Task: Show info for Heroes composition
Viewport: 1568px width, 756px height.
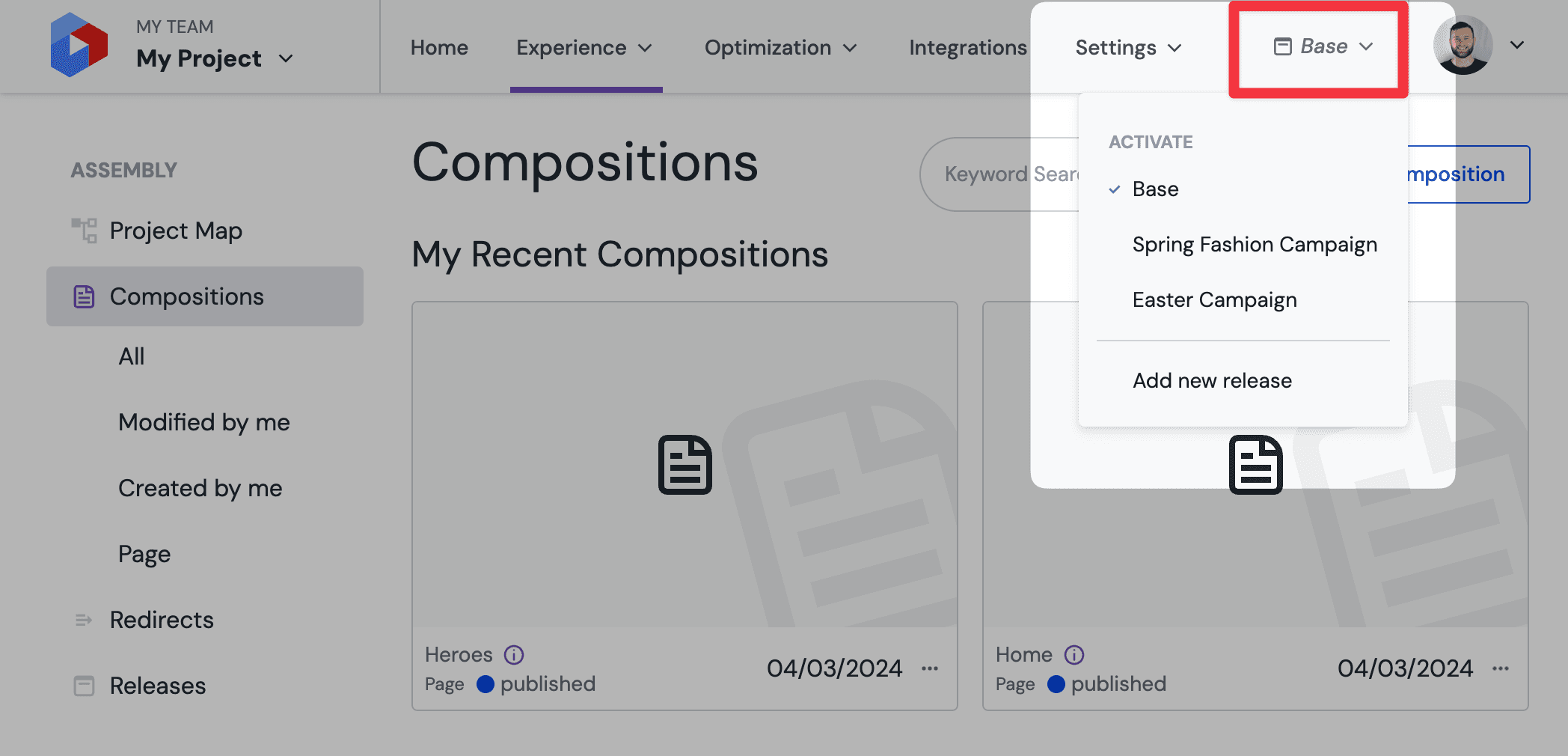Action: [514, 655]
